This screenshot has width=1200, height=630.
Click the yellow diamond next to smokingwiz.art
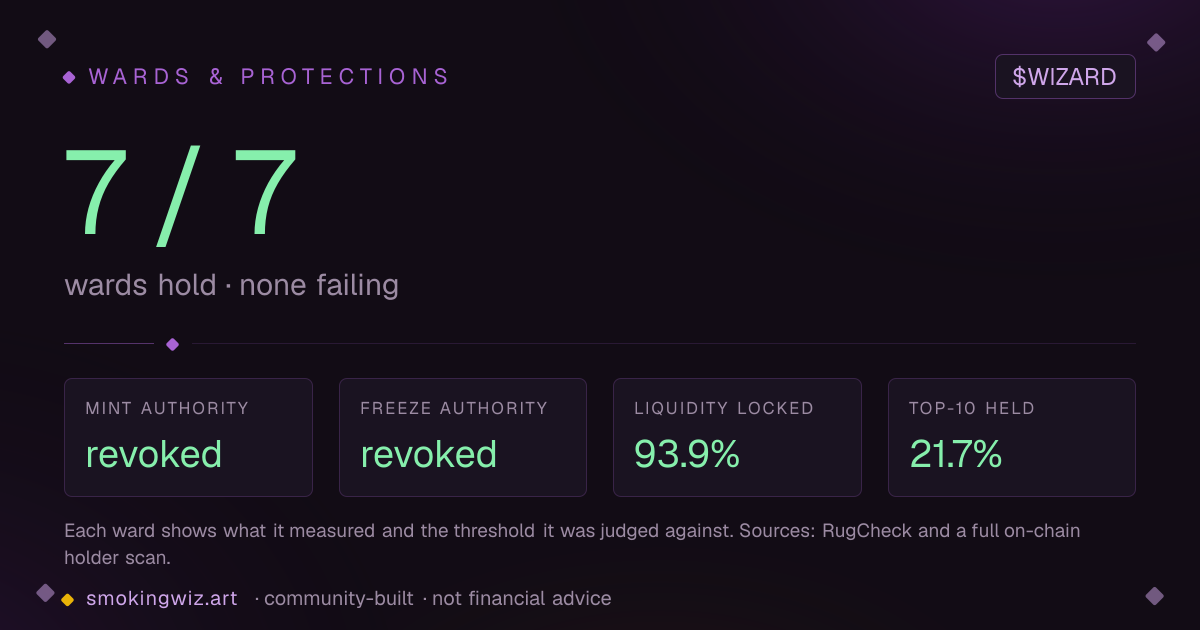tap(68, 600)
